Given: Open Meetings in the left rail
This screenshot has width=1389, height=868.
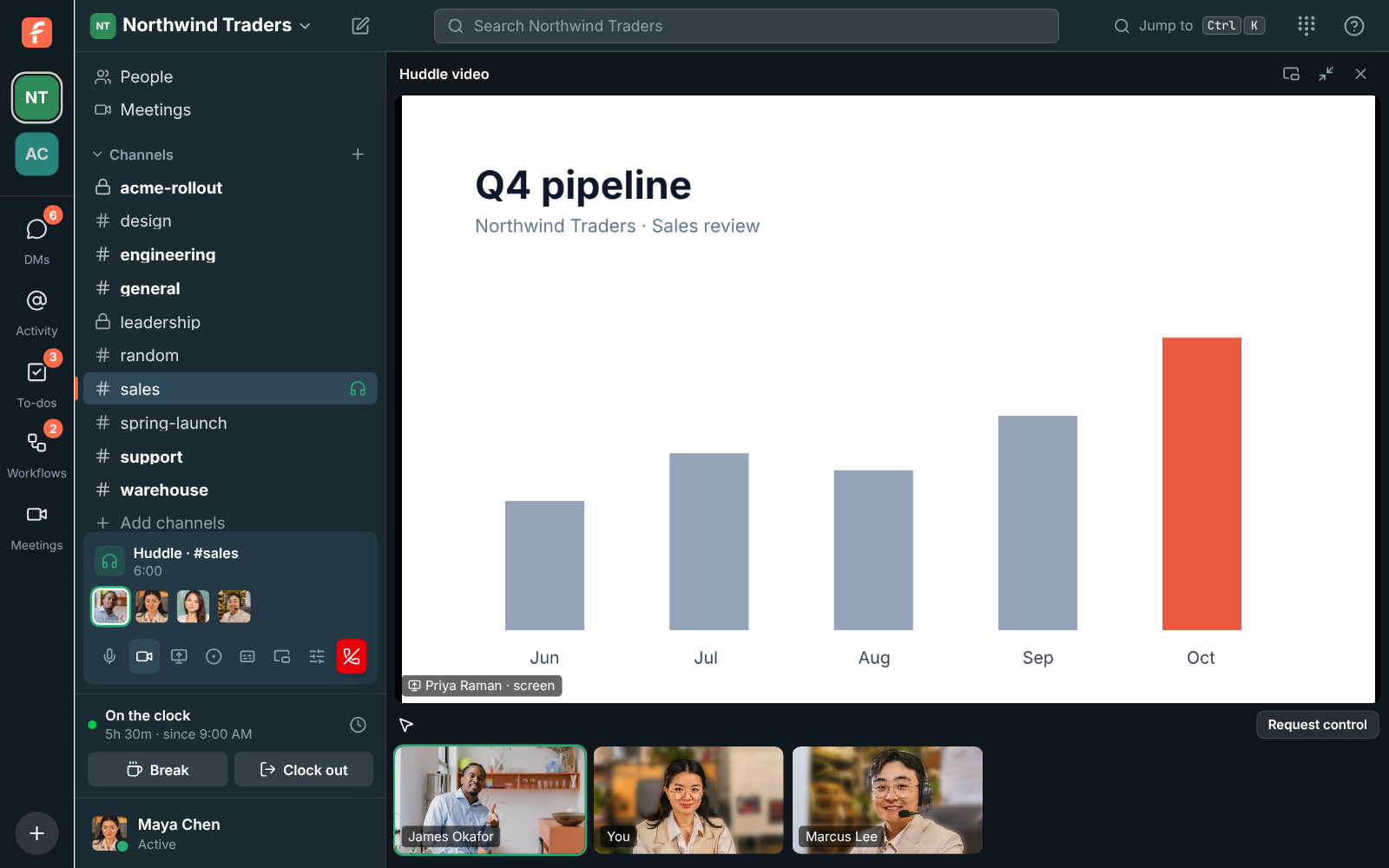Looking at the screenshot, I should coord(36,526).
